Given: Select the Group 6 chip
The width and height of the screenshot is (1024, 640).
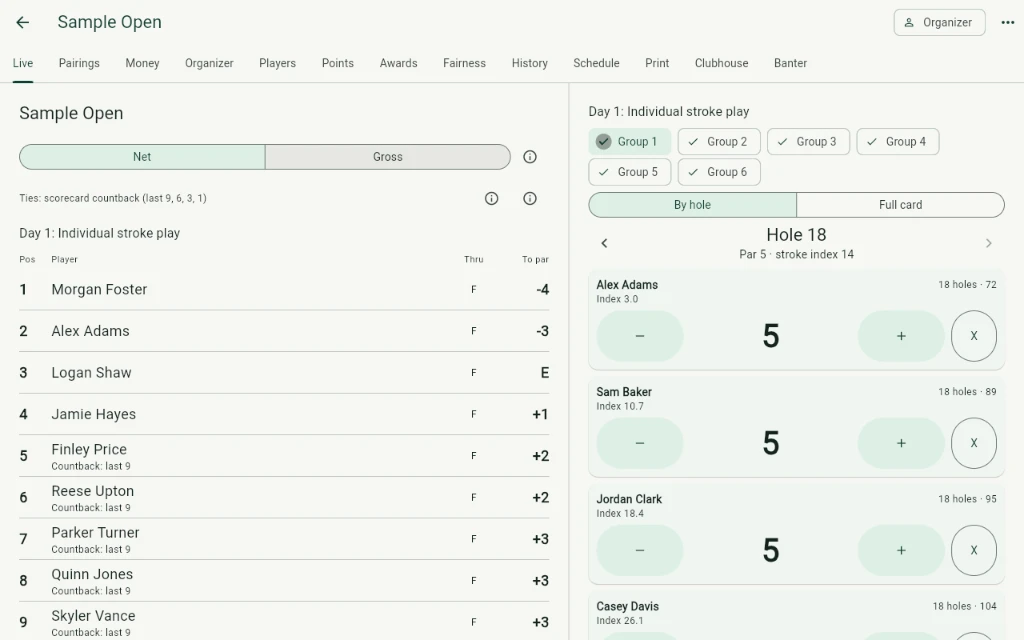Looking at the screenshot, I should coord(719,172).
